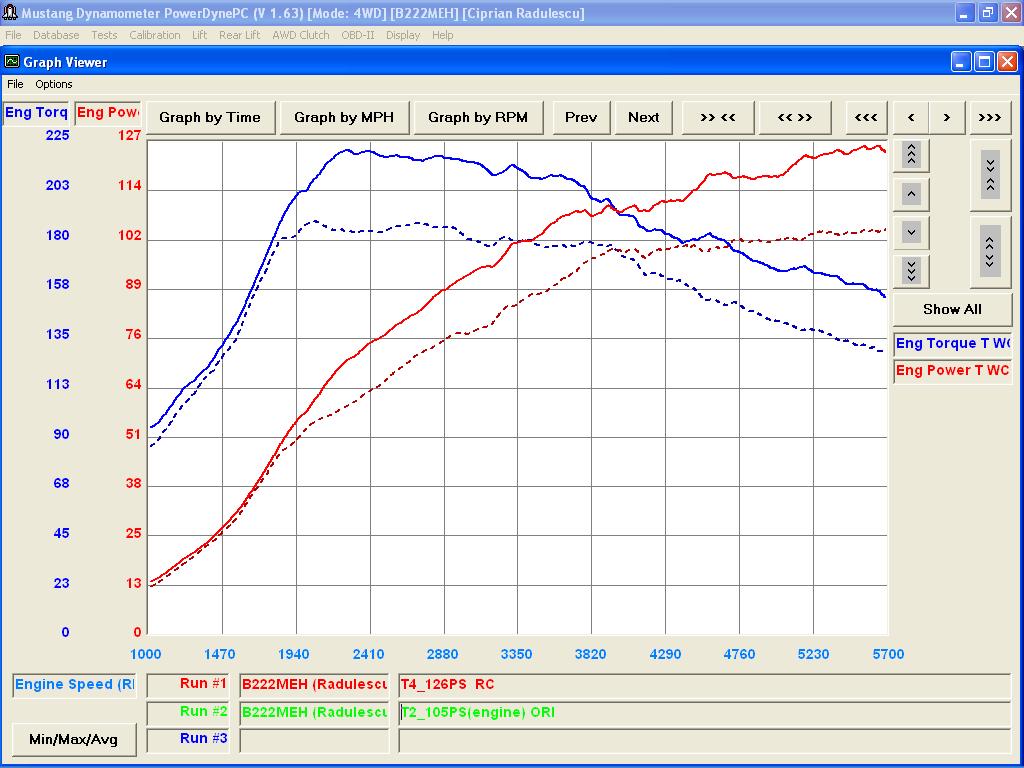Click Graph by Time button
This screenshot has width=1024, height=768.
pyautogui.click(x=210, y=118)
